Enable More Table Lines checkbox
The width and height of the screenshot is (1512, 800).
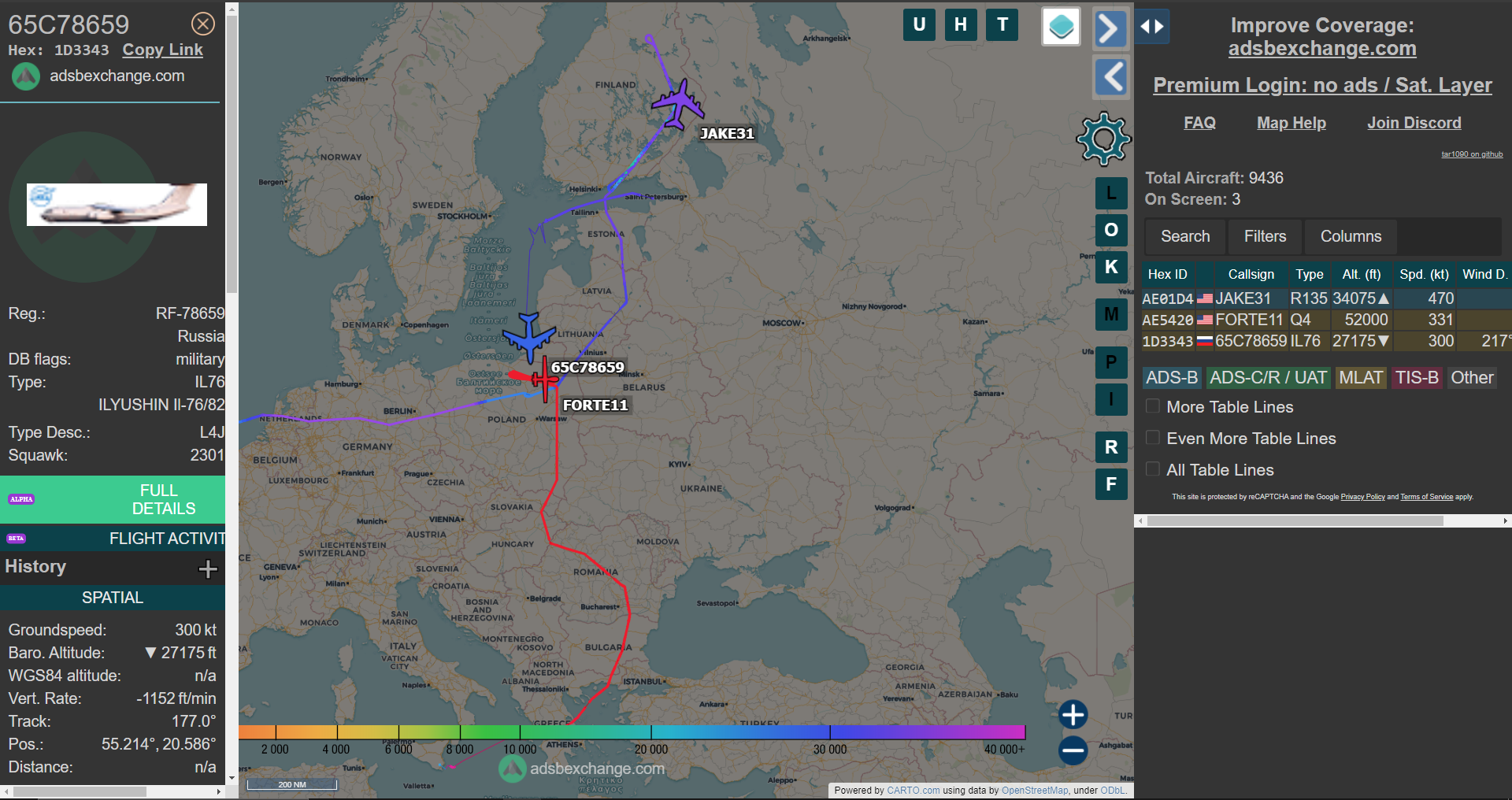tap(1153, 406)
